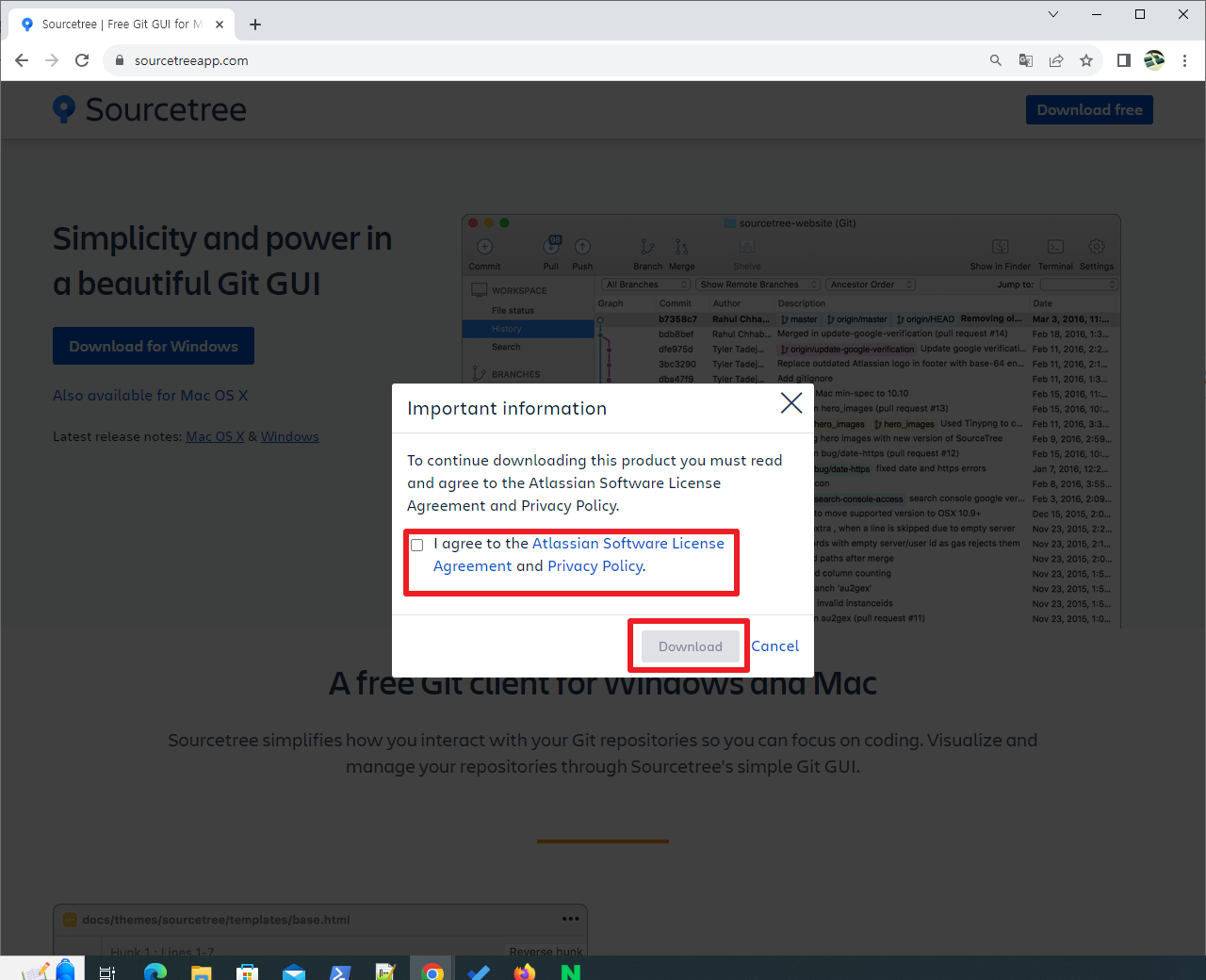
Task: Toggle the browser side panel icon
Action: pos(1123,60)
